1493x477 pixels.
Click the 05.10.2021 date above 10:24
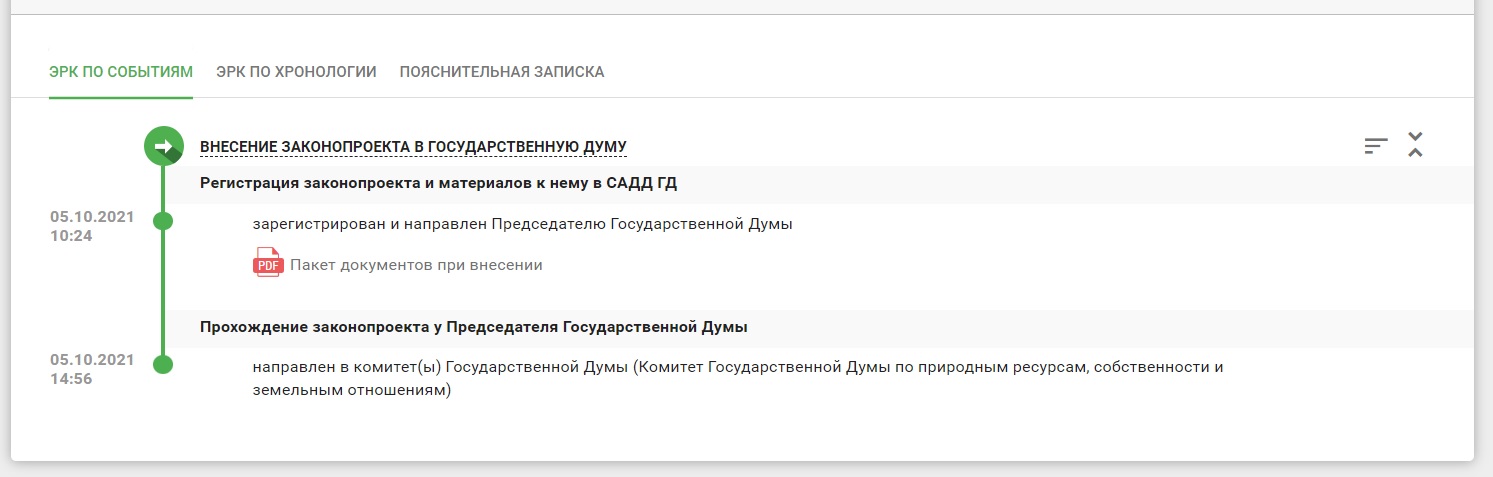point(92,217)
